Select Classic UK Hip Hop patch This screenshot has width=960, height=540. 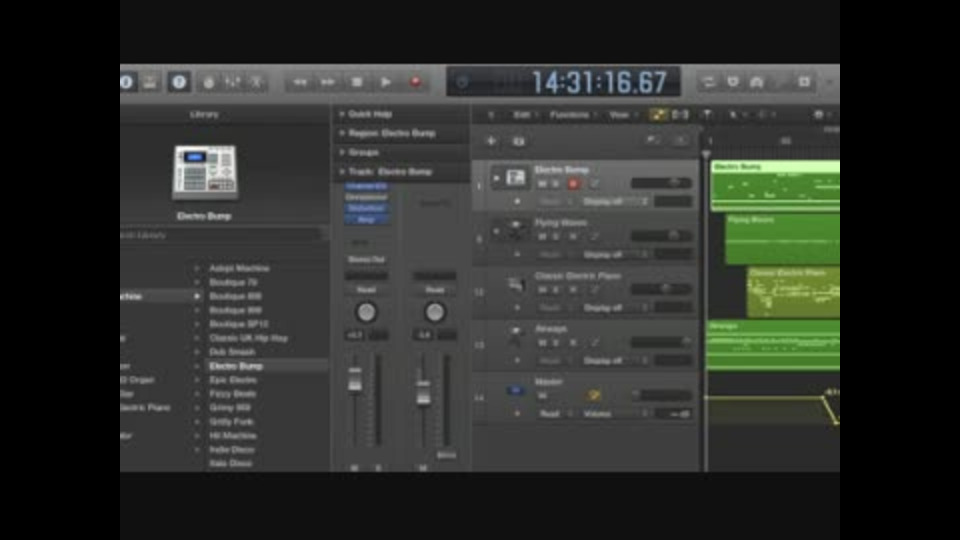point(248,338)
